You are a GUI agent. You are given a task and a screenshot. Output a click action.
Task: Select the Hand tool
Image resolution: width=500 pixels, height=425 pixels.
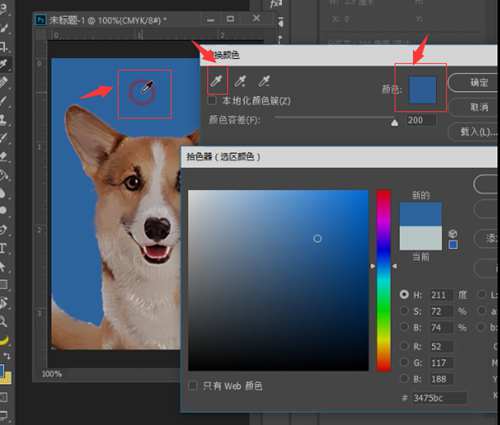(x=3, y=303)
